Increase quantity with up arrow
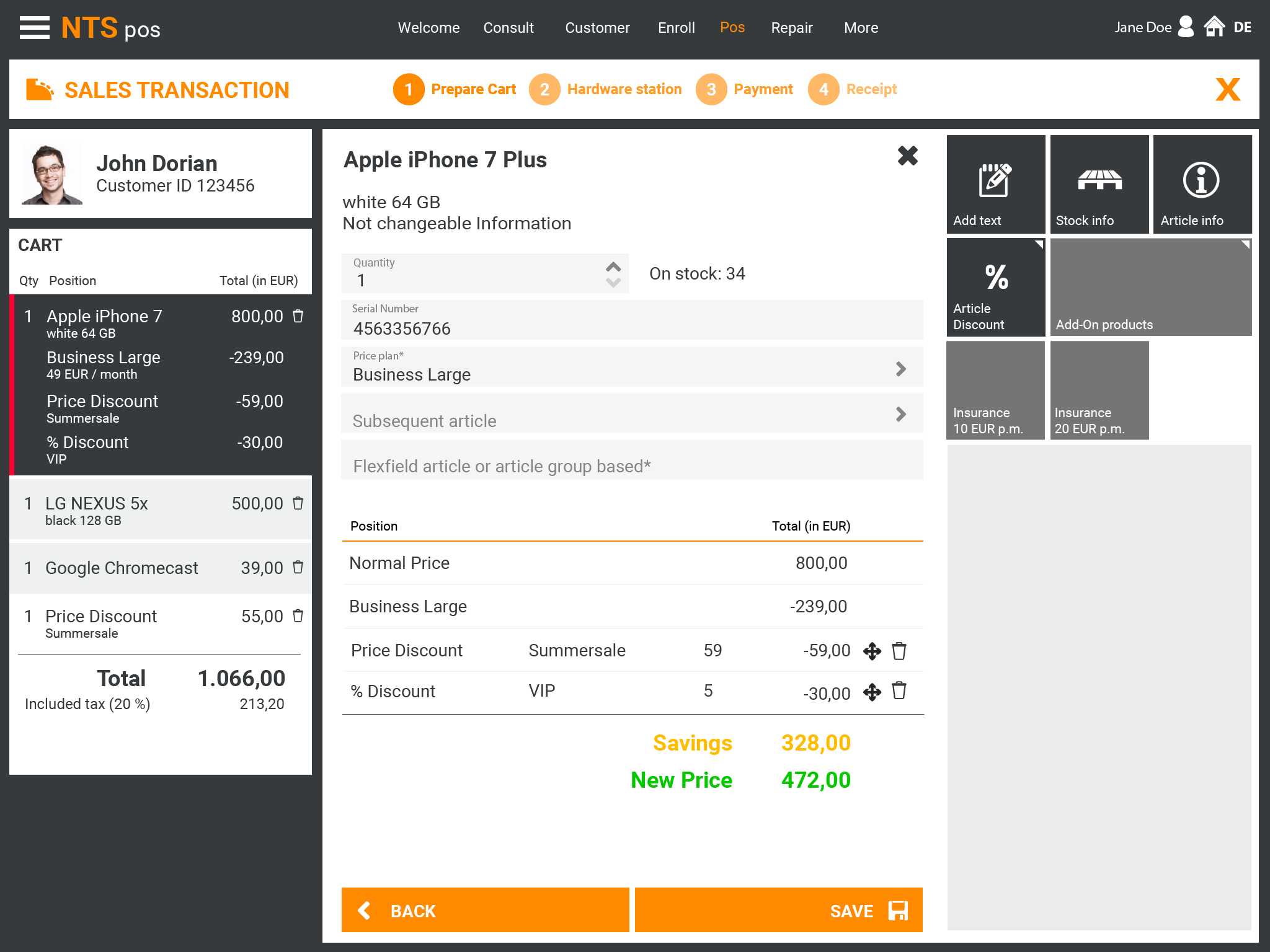The image size is (1270, 952). (x=613, y=267)
